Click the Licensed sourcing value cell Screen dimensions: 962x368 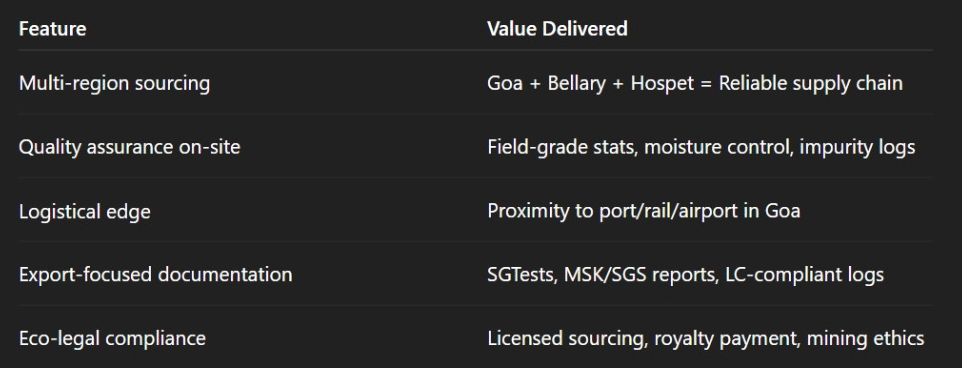(706, 339)
